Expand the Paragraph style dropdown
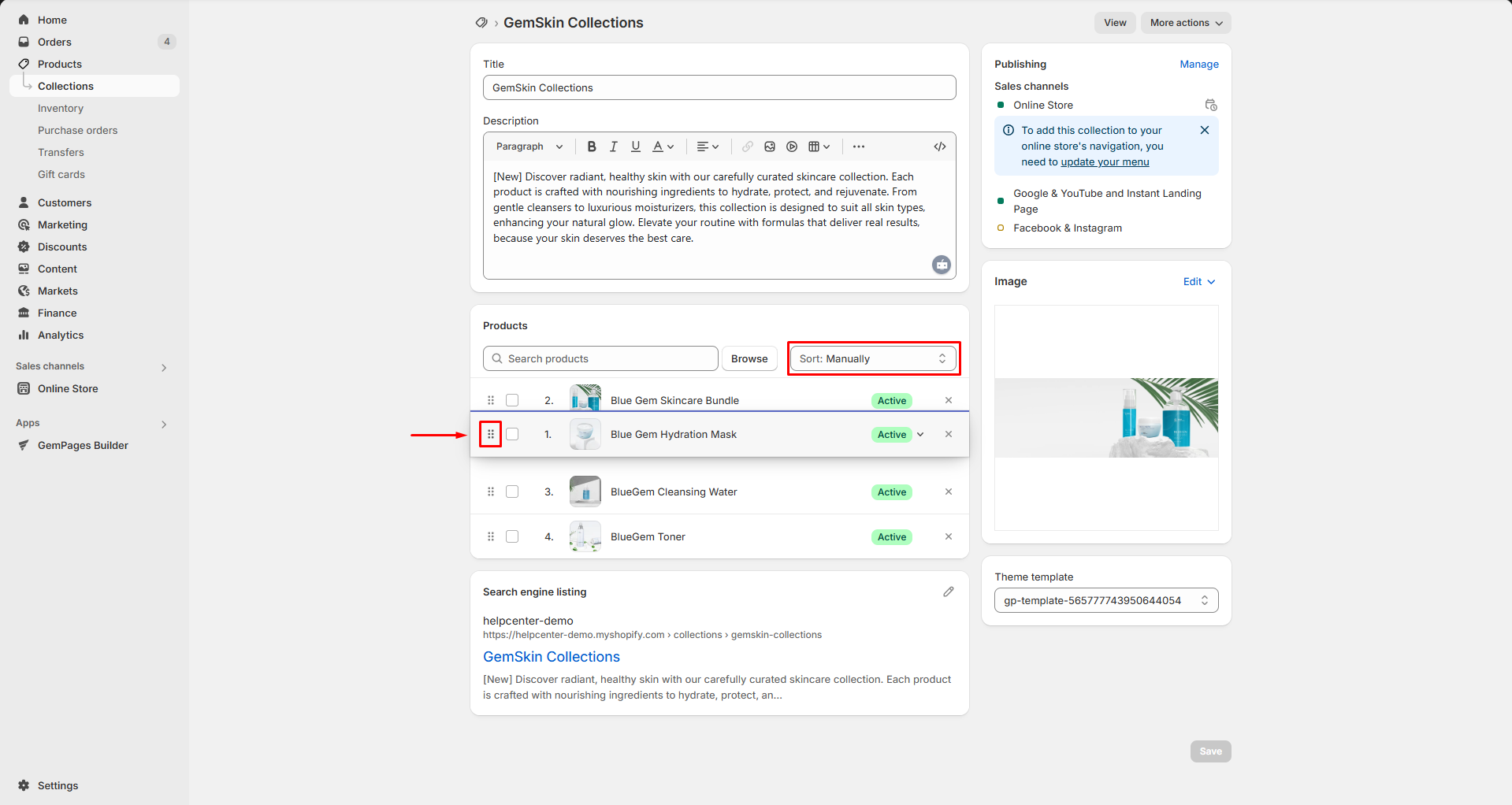This screenshot has width=1512, height=805. coord(529,147)
